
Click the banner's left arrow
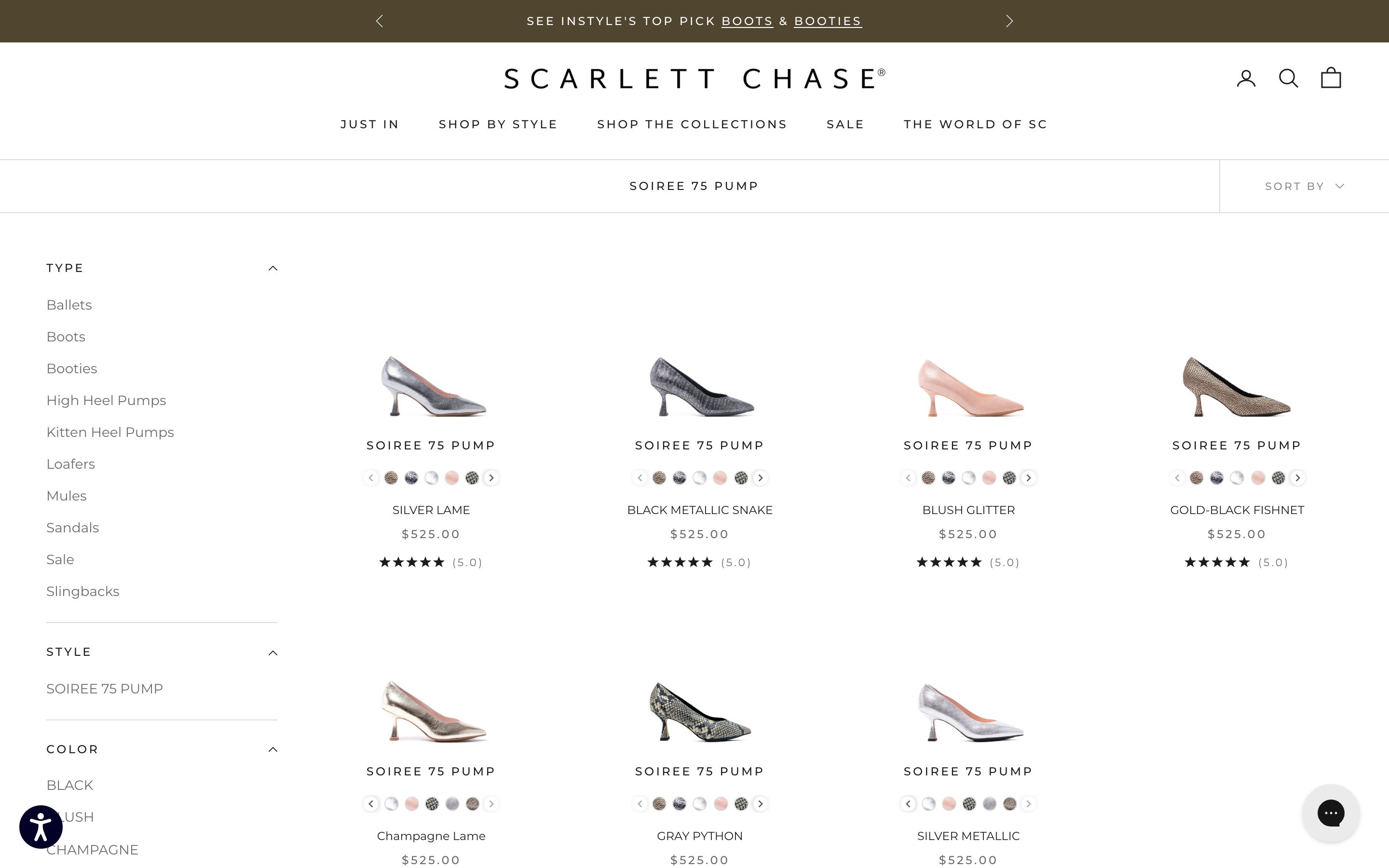pos(380,21)
